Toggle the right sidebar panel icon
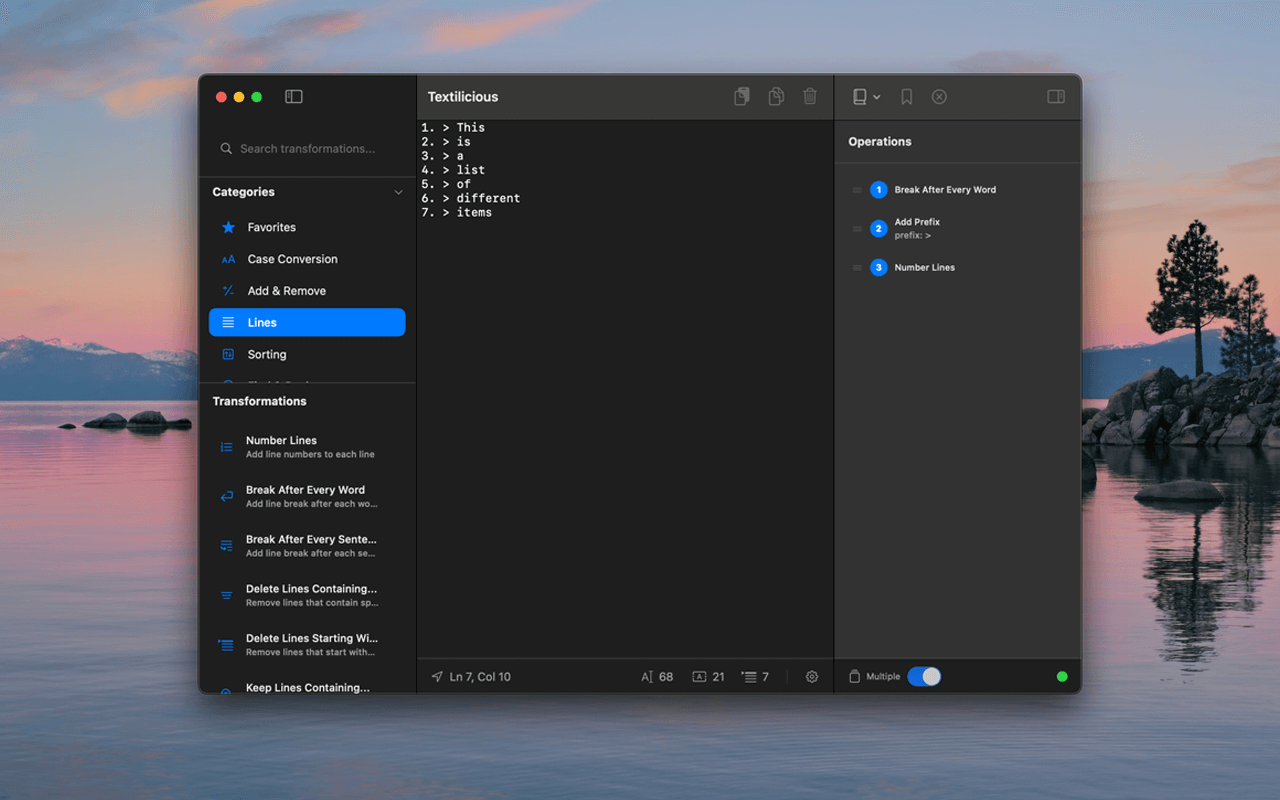This screenshot has height=800, width=1280. pos(1055,96)
